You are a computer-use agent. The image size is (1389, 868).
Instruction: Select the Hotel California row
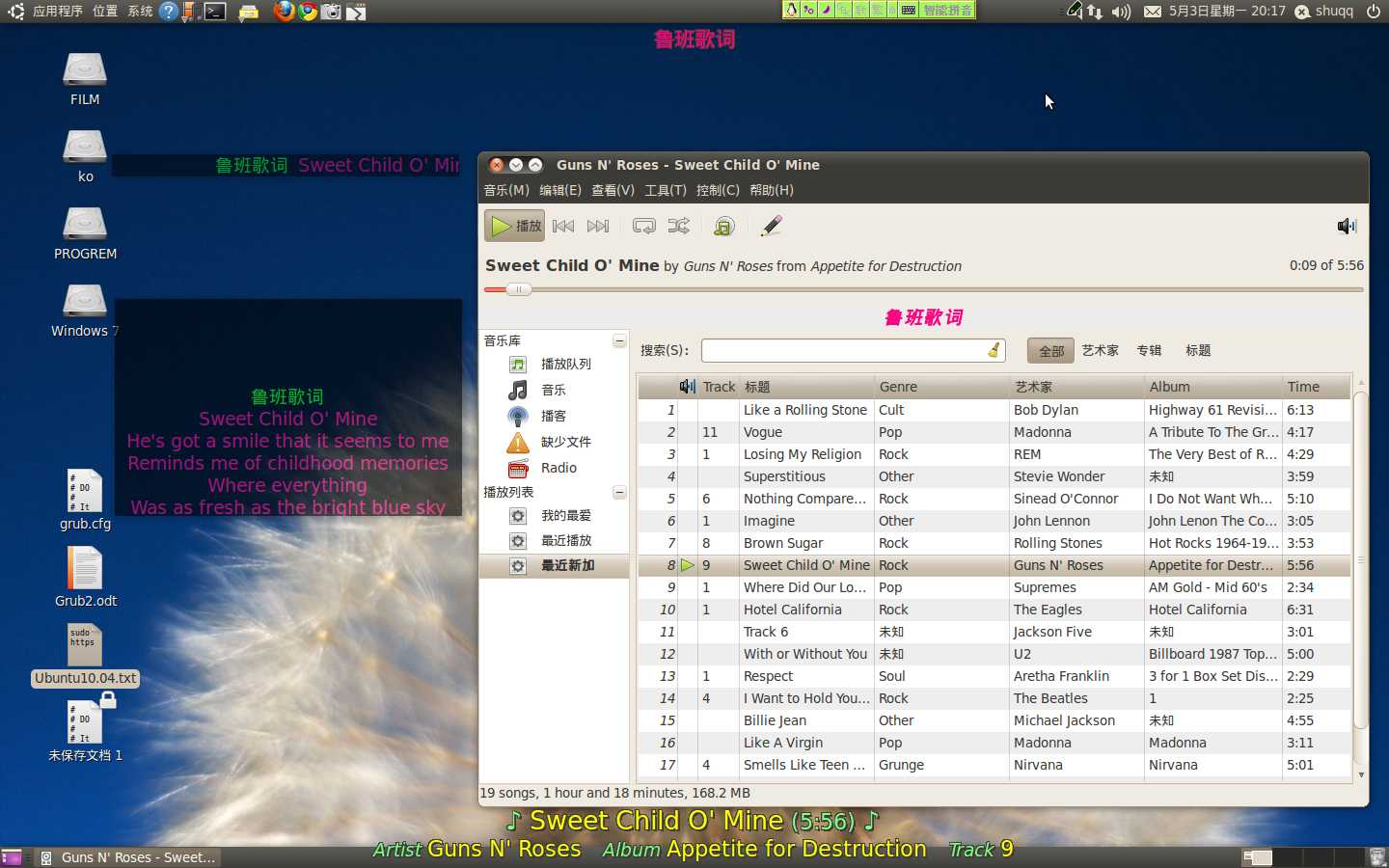point(994,610)
